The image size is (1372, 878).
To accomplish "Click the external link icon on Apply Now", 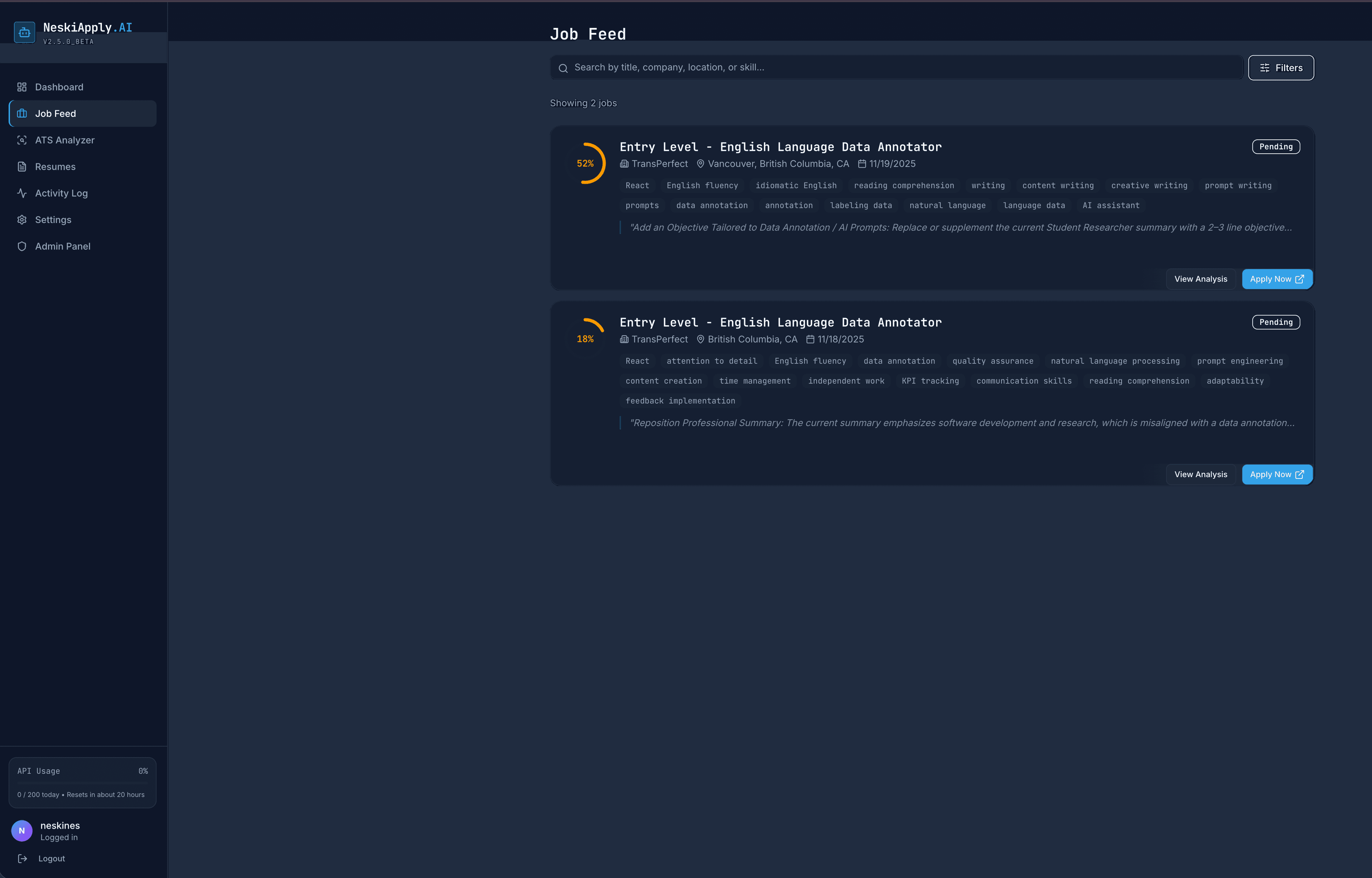I will 1299,279.
